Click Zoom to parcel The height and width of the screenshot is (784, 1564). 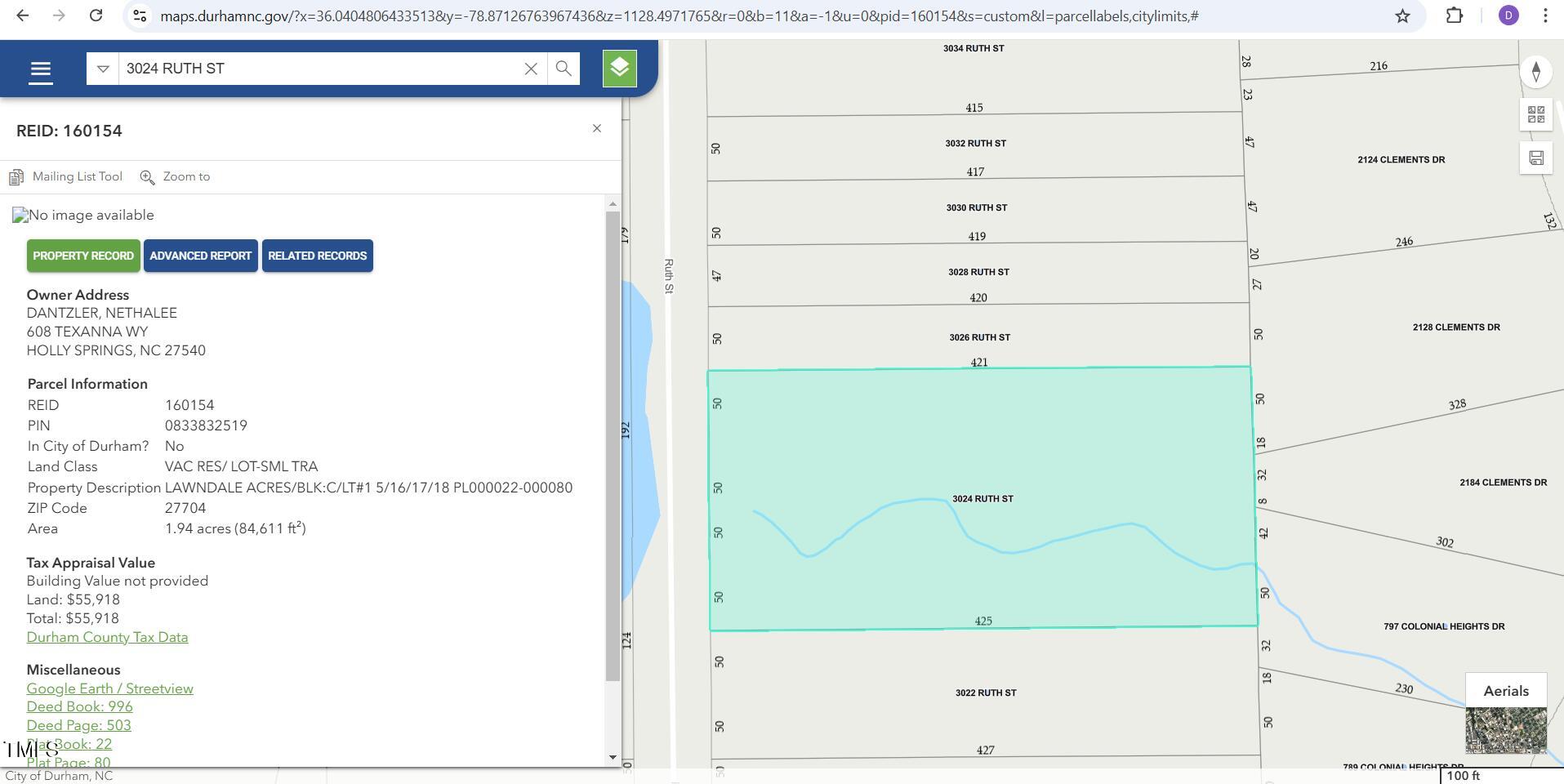tap(176, 177)
